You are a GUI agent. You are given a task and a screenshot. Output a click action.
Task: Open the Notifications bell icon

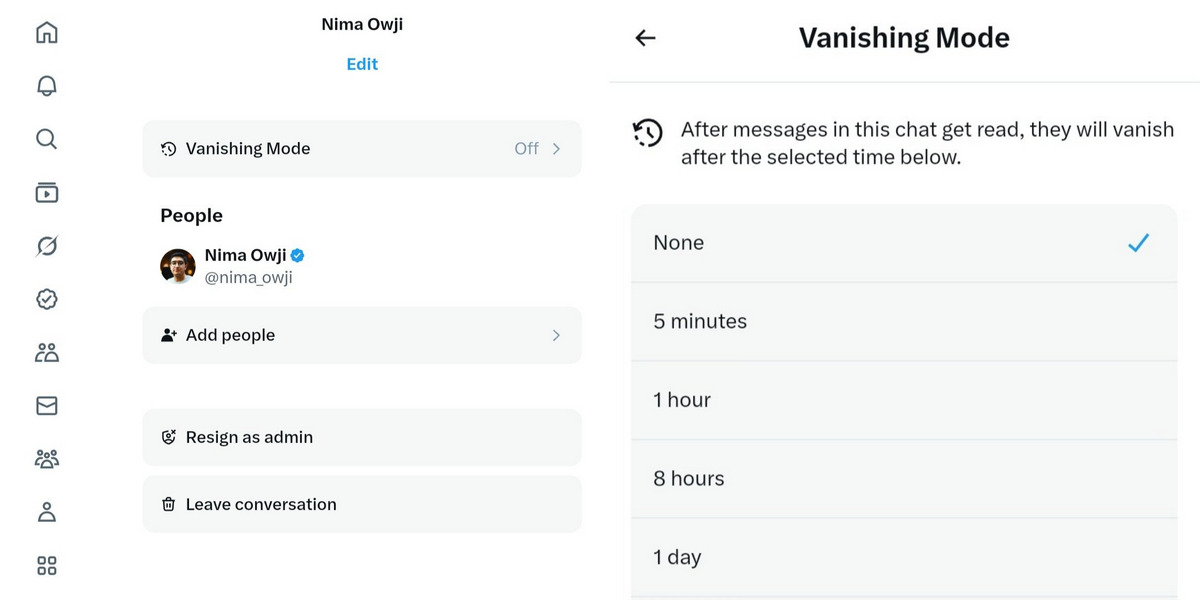point(46,86)
